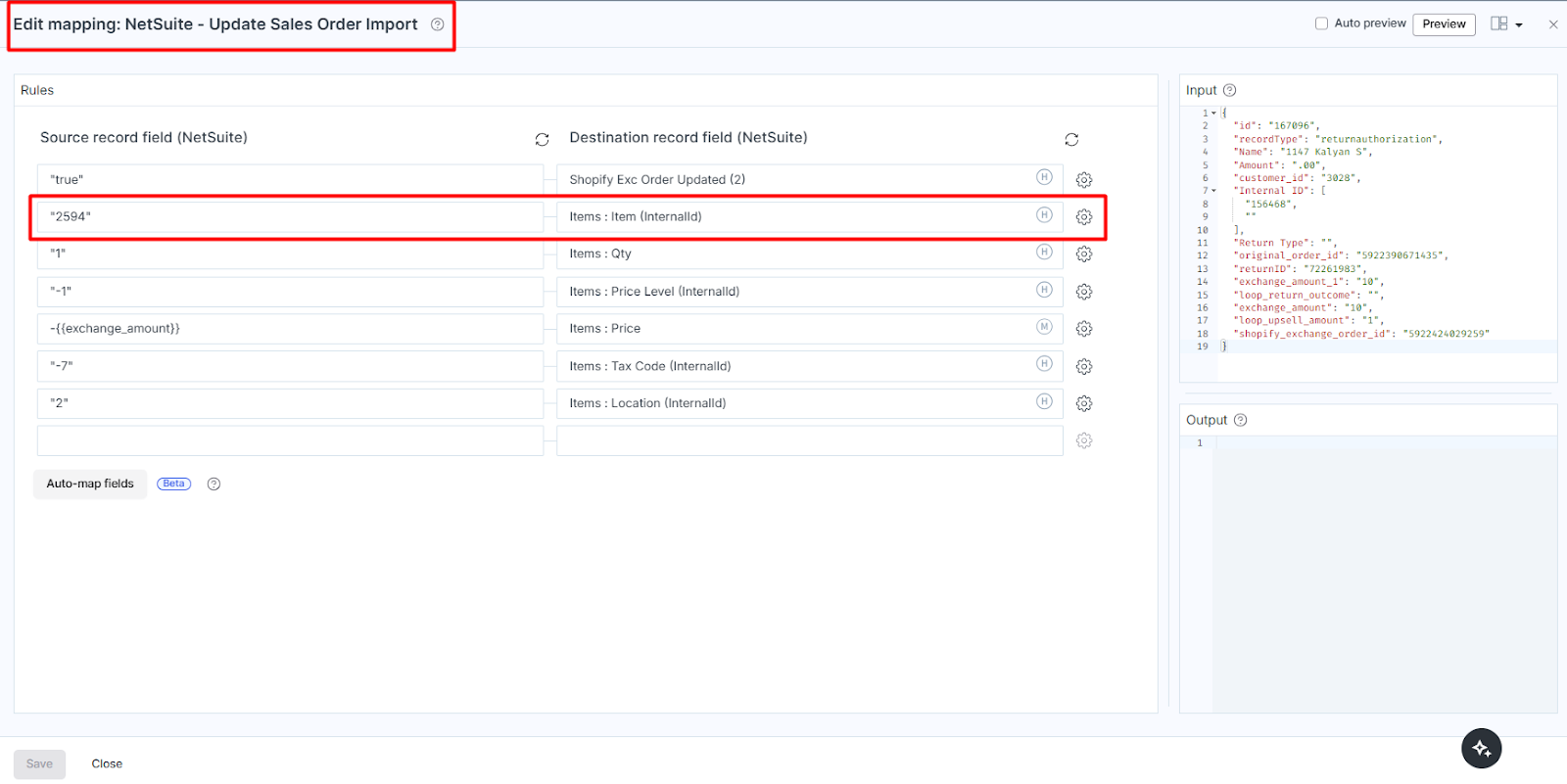Image resolution: width=1567 pixels, height=784 pixels.
Task: Click the Preview button
Action: click(1444, 24)
